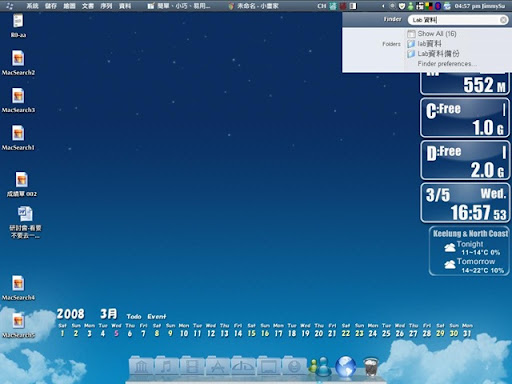The width and height of the screenshot is (512, 384).
Task: Select day 20 in the calendar strip
Action: 319,333
